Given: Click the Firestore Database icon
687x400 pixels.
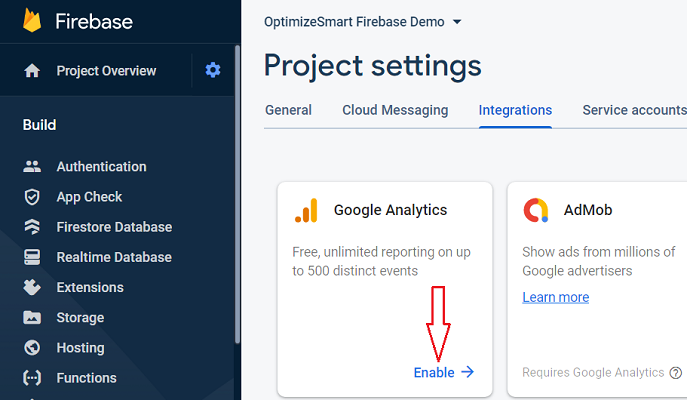Looking at the screenshot, I should (32, 227).
